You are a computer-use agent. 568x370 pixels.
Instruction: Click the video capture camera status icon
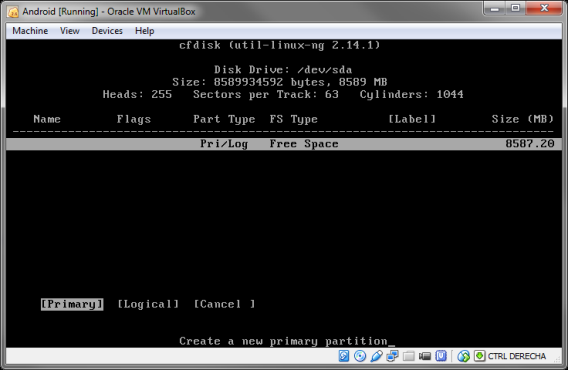425,356
